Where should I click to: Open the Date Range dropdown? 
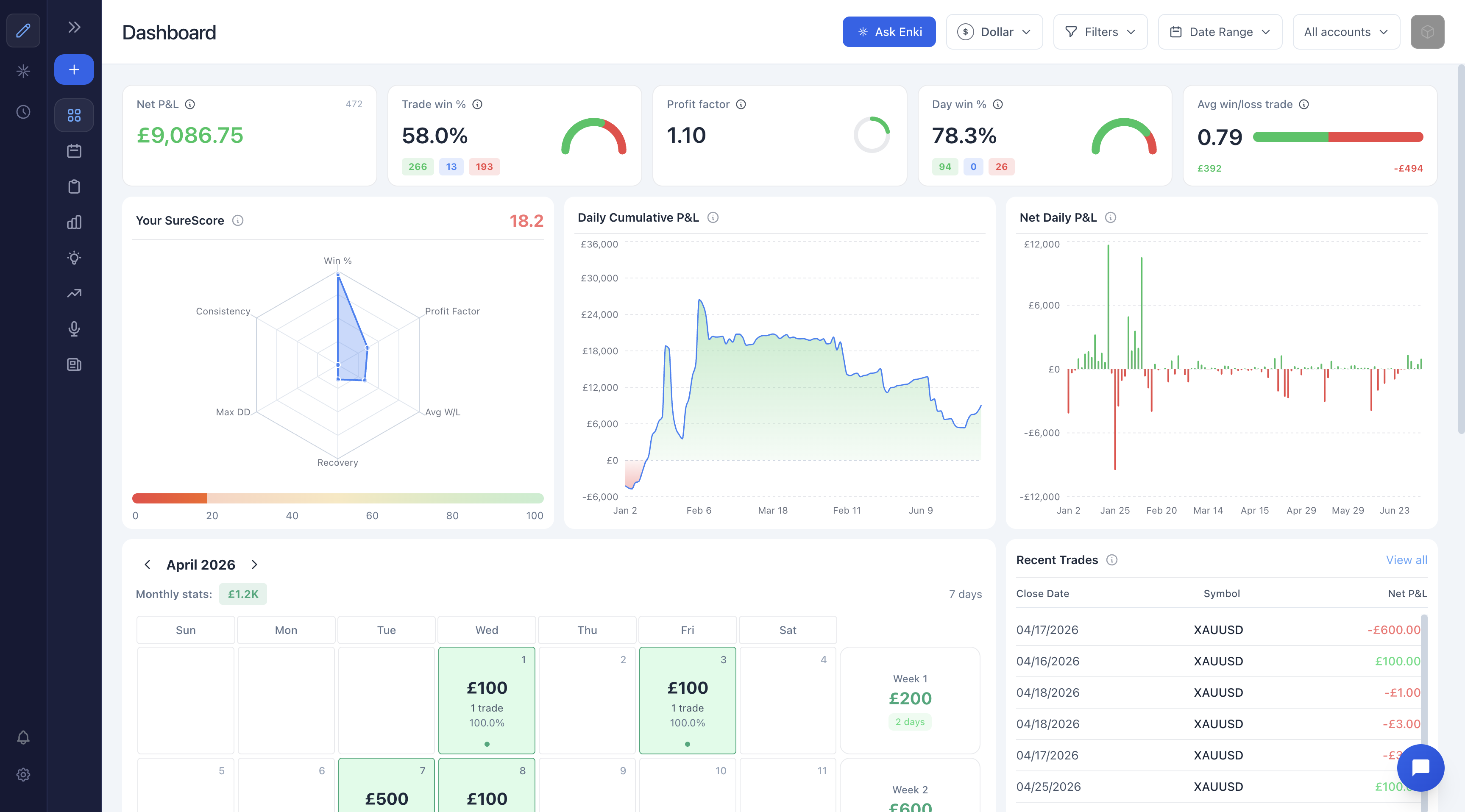[1220, 32]
